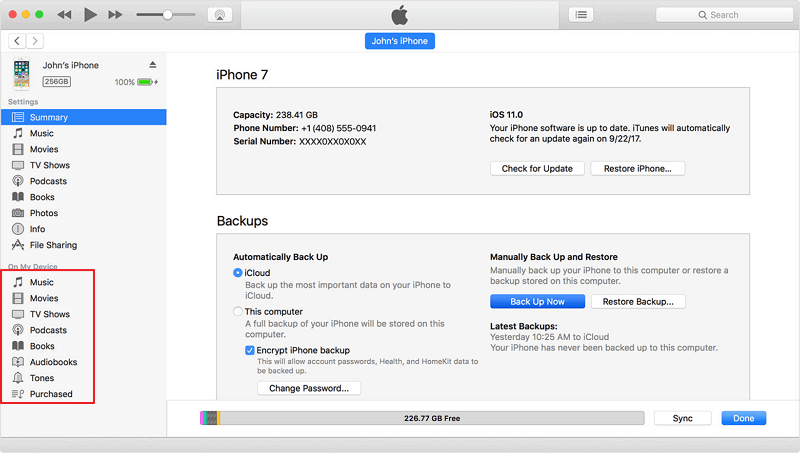The width and height of the screenshot is (800, 453).
Task: Click Check for Update button
Action: point(537,168)
